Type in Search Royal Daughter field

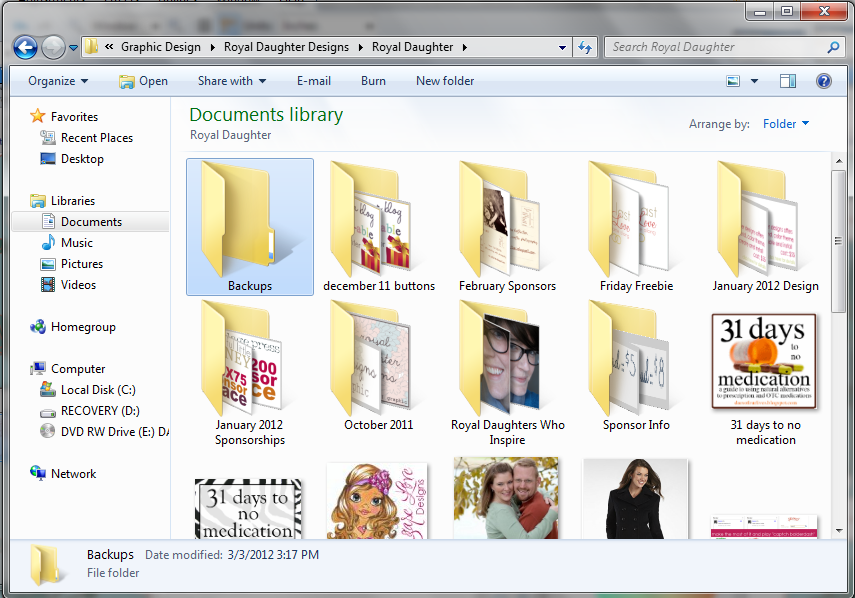tap(715, 47)
